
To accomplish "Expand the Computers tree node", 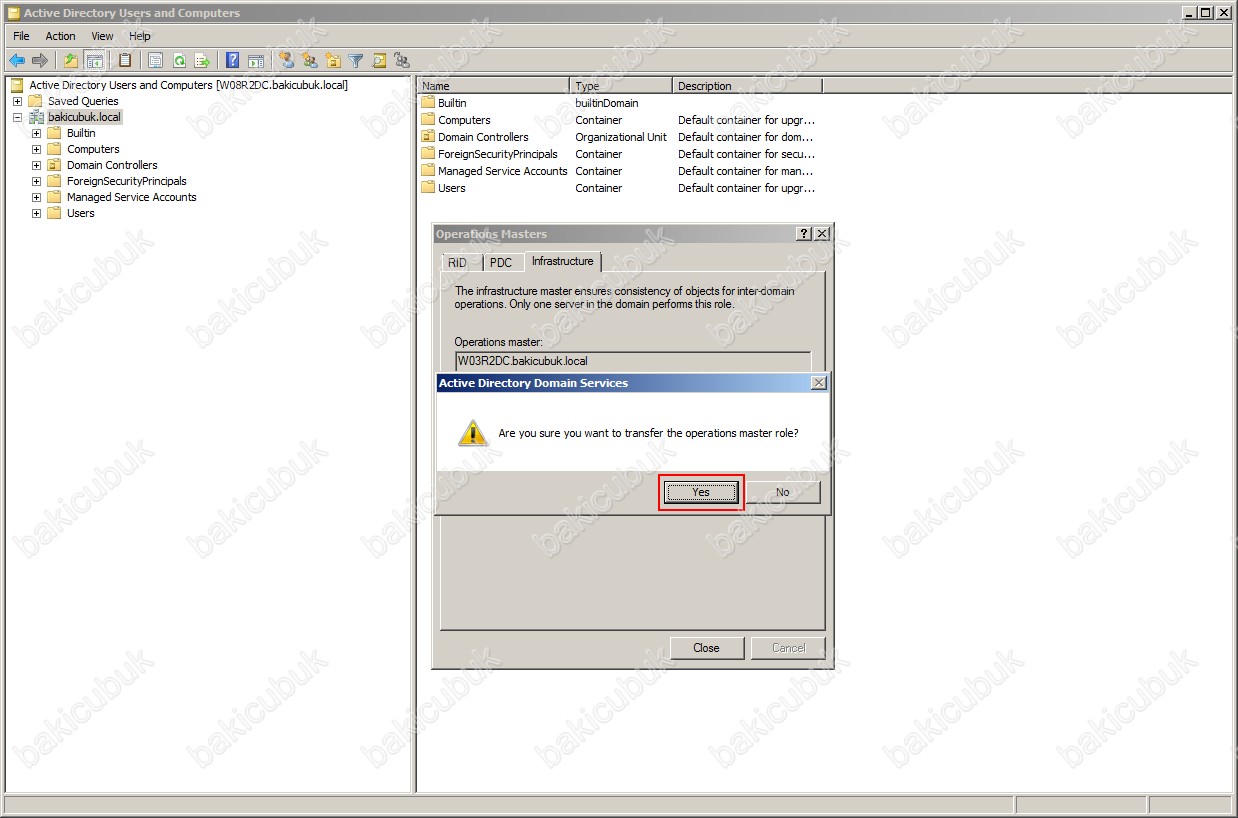I will tap(36, 149).
